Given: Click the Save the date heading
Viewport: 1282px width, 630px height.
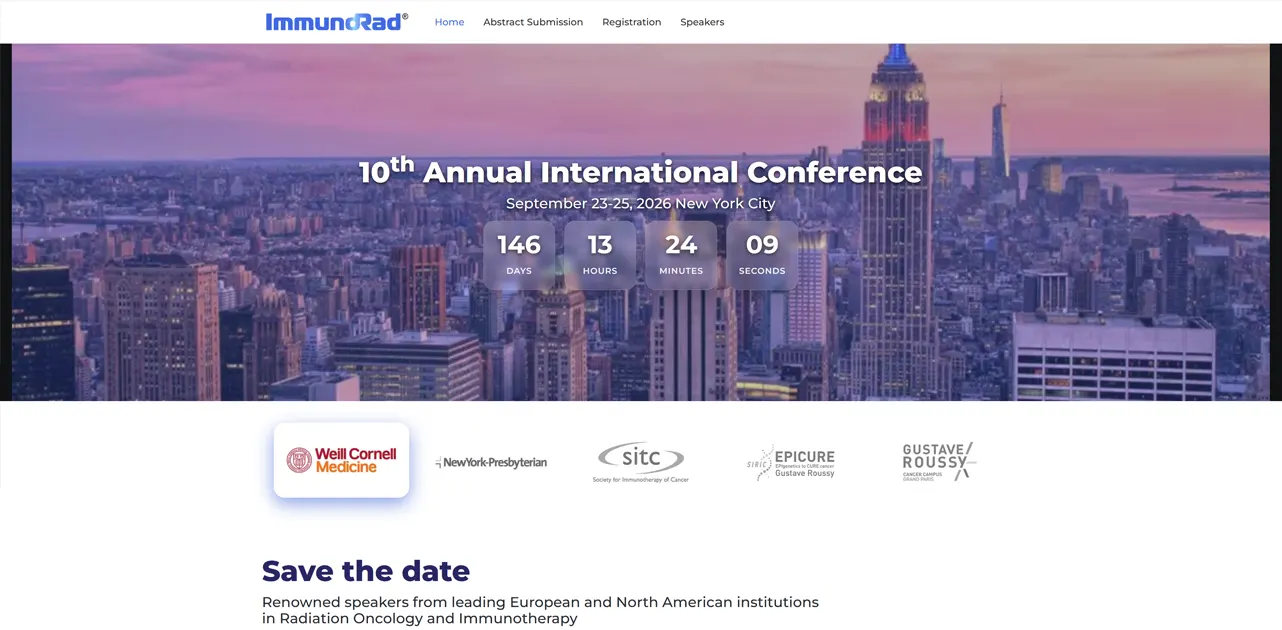Looking at the screenshot, I should pyautogui.click(x=365, y=571).
